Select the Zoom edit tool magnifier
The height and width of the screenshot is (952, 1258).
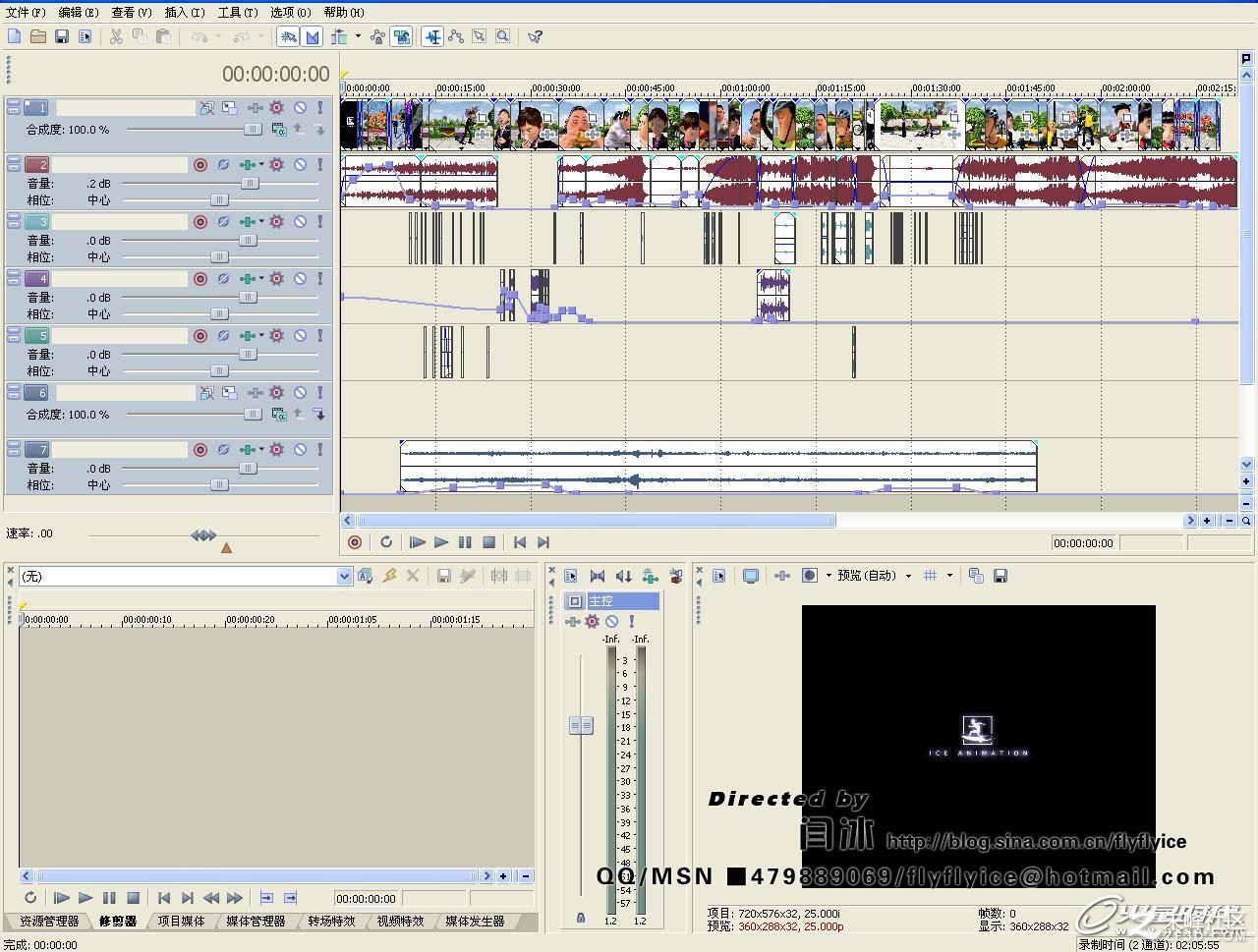(502, 36)
